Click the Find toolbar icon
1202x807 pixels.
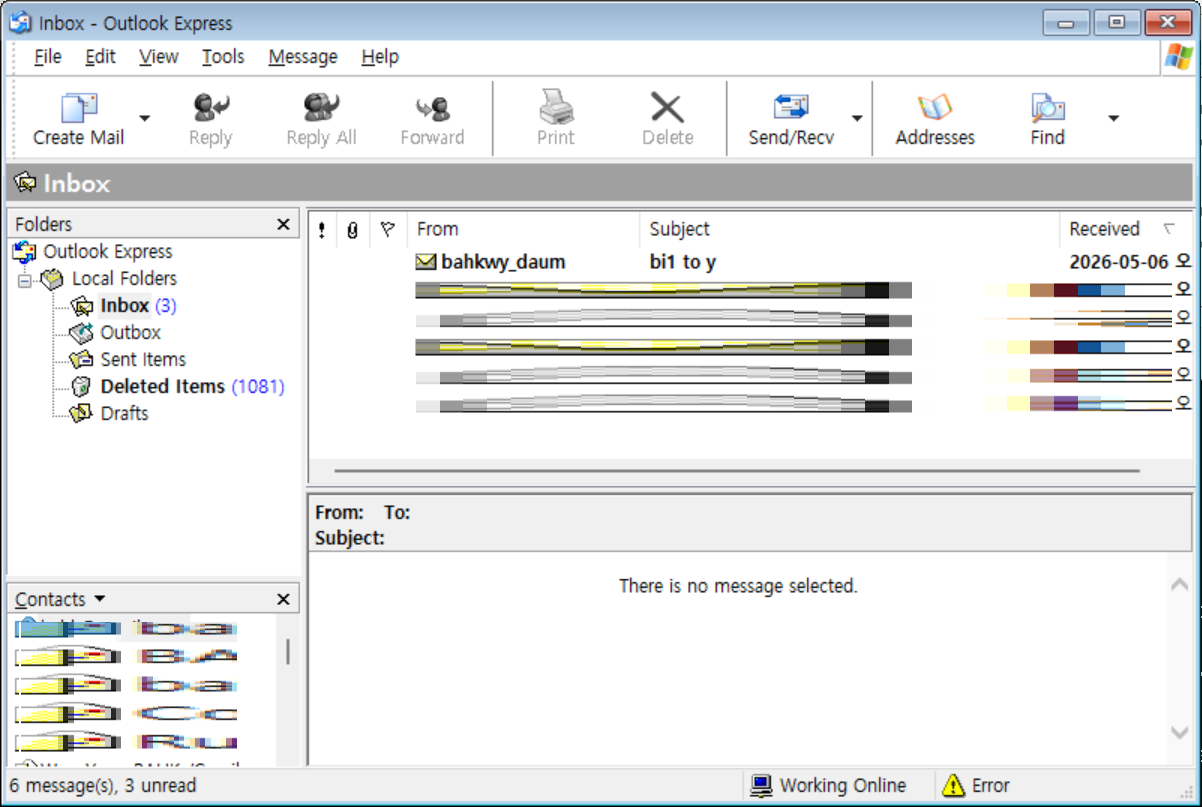pyautogui.click(x=1047, y=107)
